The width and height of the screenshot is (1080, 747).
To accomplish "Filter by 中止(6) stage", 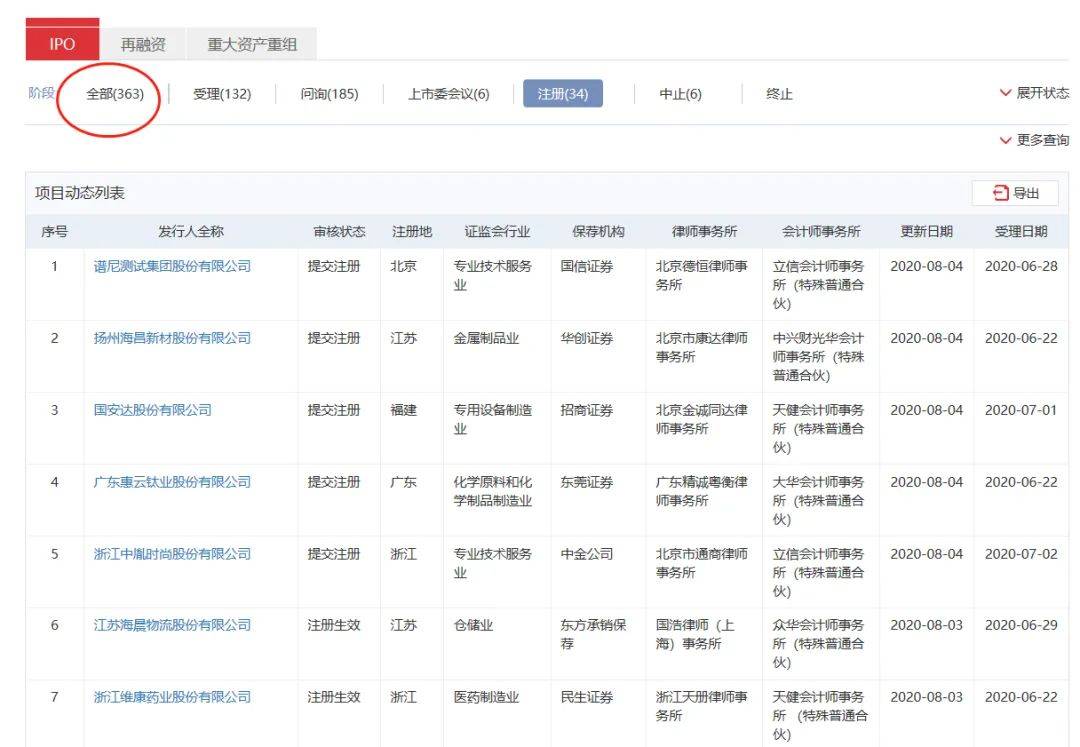I will click(680, 94).
